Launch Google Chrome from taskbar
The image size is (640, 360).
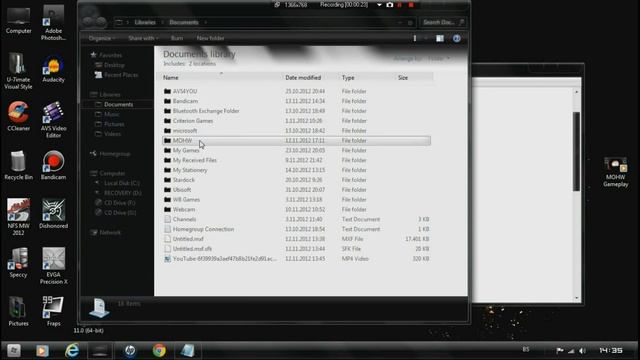159,351
